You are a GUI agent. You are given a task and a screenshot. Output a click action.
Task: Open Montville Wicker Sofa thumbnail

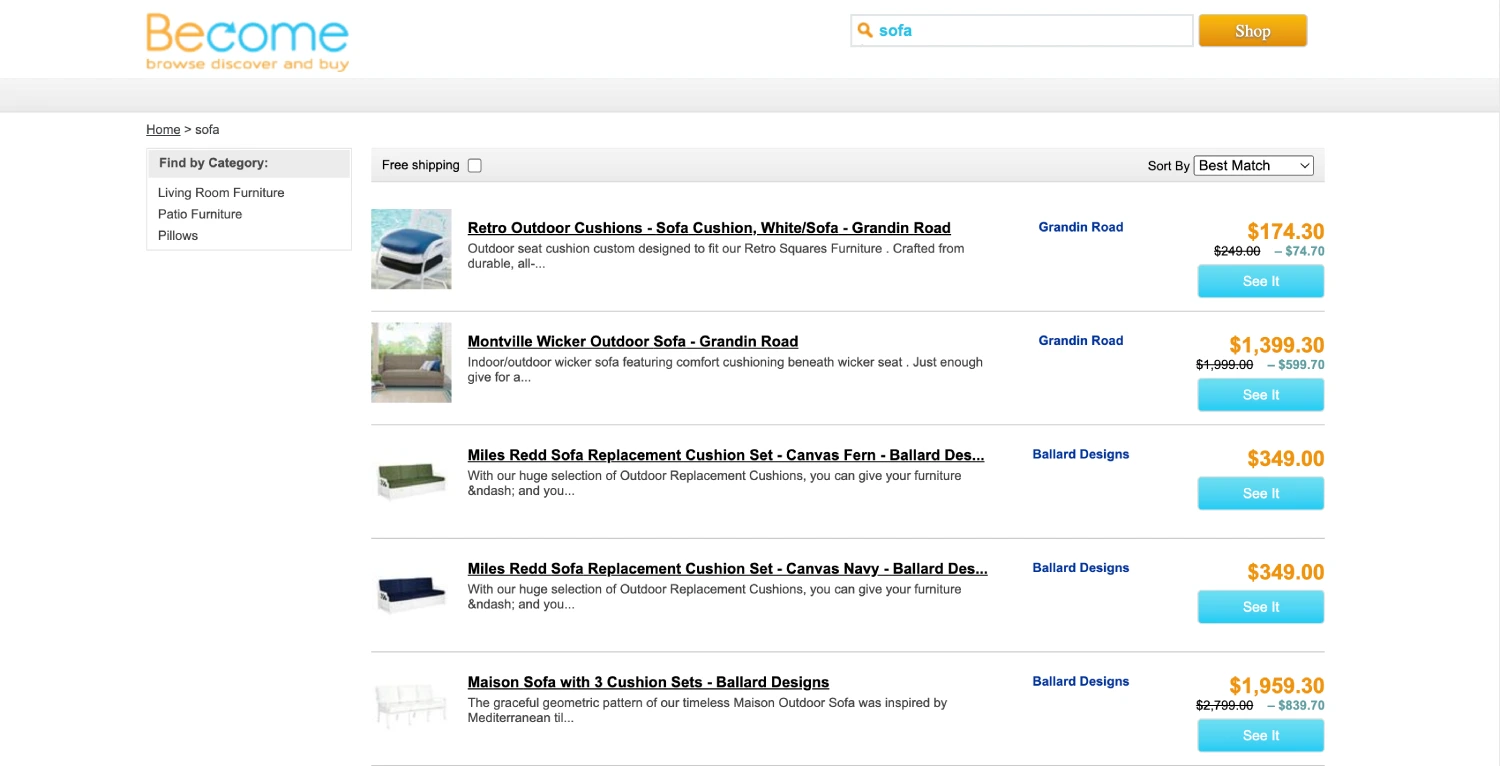point(411,362)
